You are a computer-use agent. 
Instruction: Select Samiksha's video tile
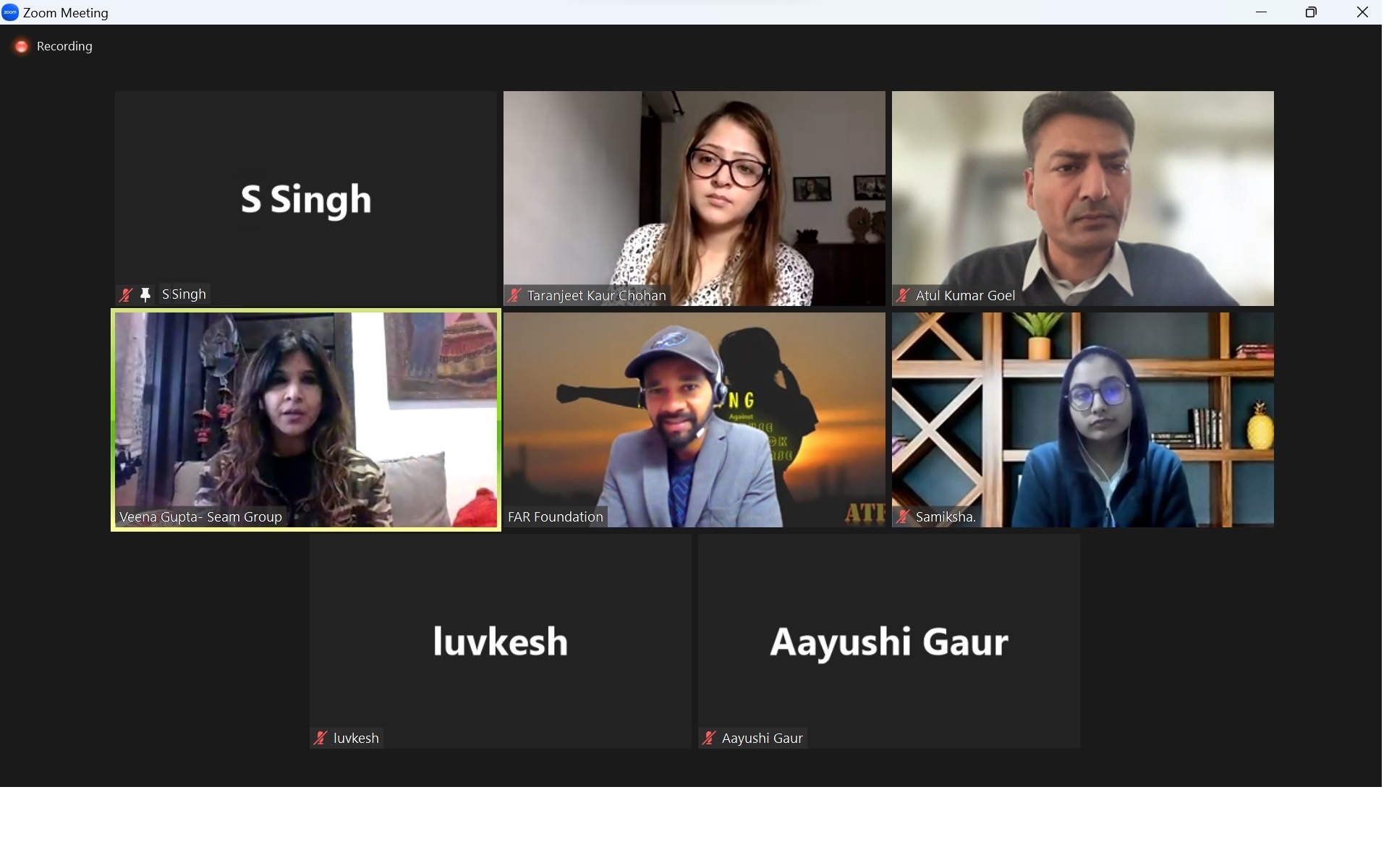click(1083, 420)
